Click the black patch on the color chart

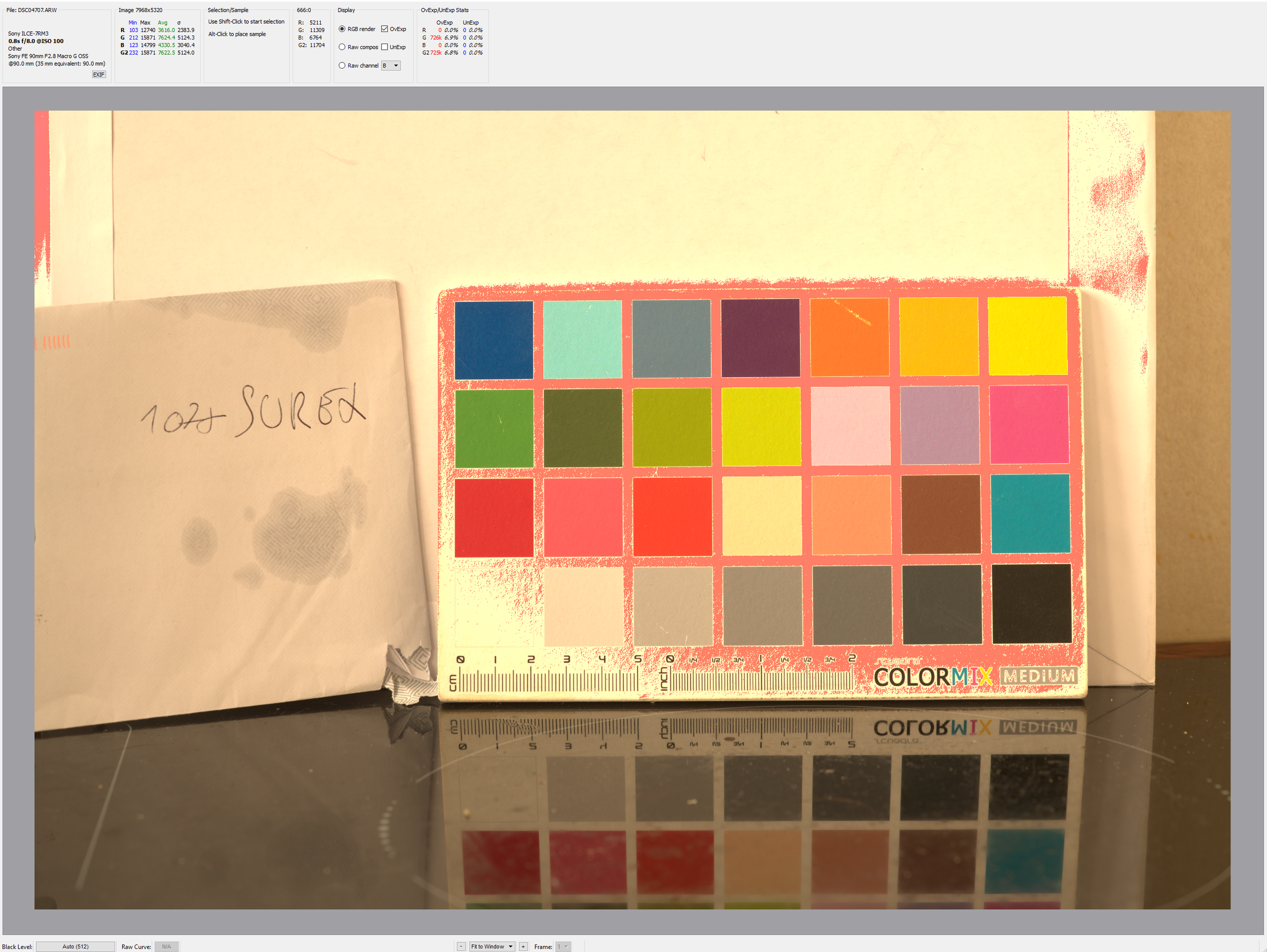tap(1031, 603)
